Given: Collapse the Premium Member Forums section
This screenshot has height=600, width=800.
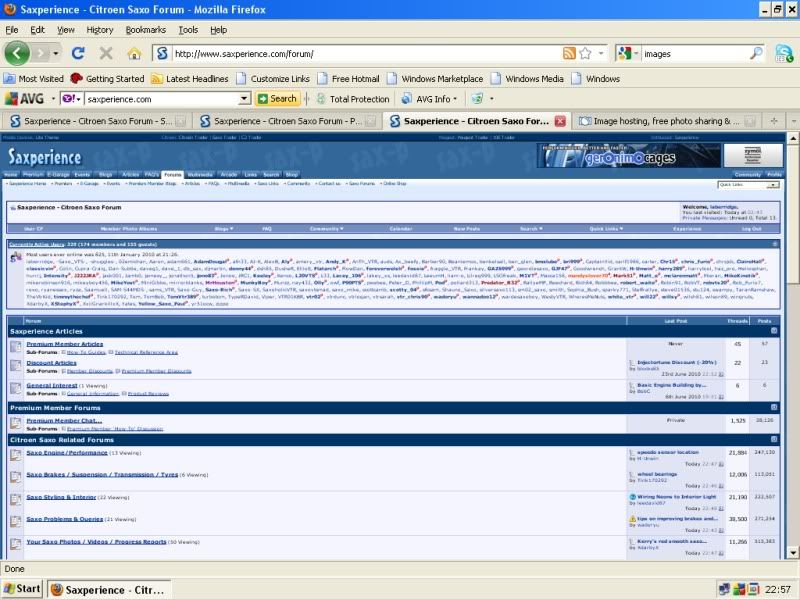Looking at the screenshot, I should pyautogui.click(x=775, y=408).
